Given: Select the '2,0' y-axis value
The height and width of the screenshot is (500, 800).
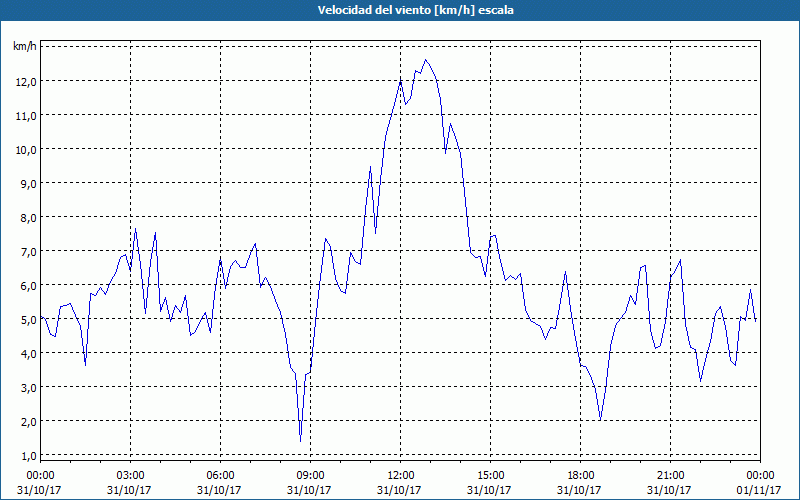Looking at the screenshot, I should tap(28, 422).
